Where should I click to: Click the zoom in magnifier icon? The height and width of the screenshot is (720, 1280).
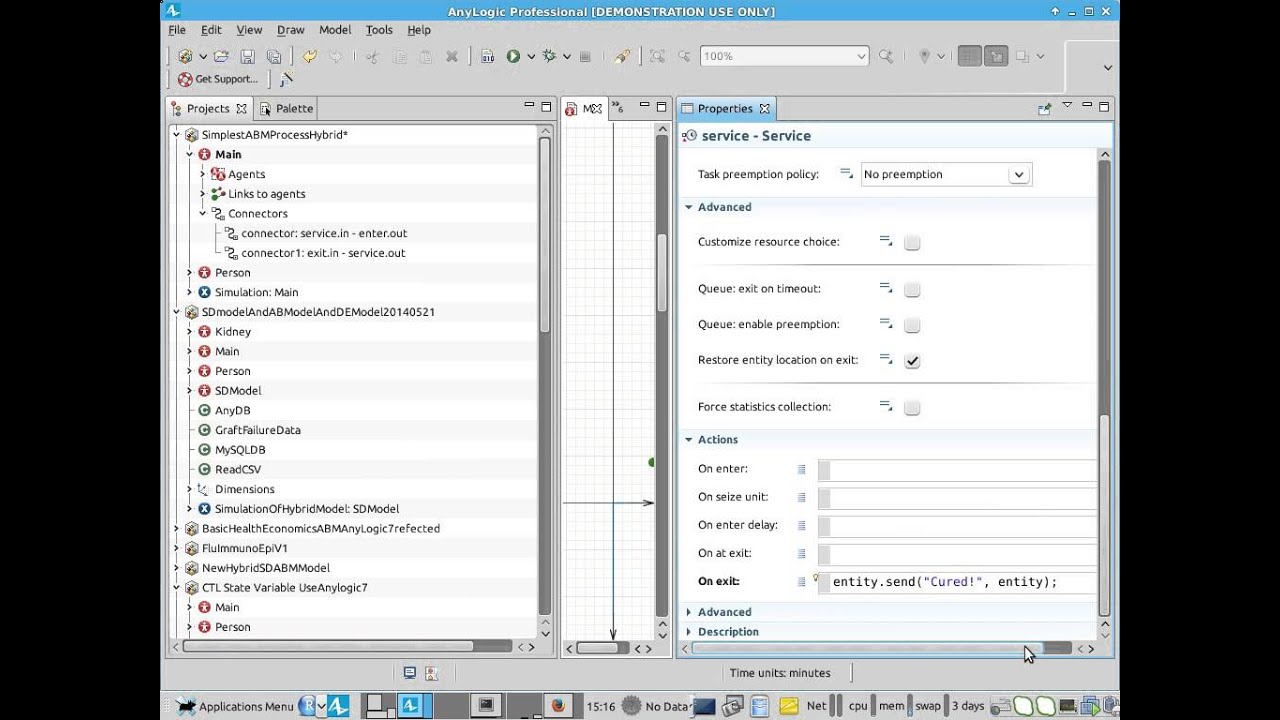coord(886,57)
